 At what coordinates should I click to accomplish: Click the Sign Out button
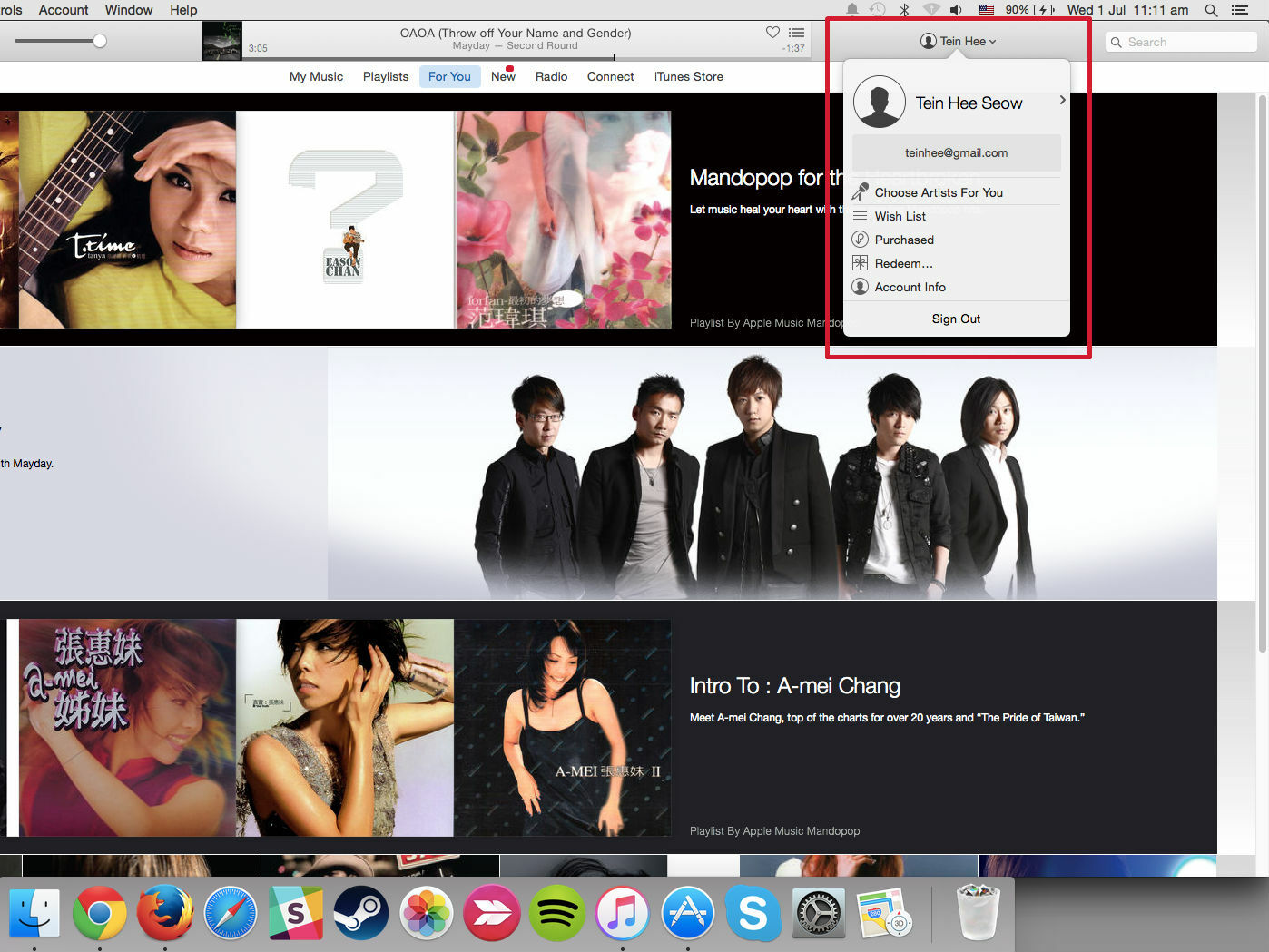[956, 319]
